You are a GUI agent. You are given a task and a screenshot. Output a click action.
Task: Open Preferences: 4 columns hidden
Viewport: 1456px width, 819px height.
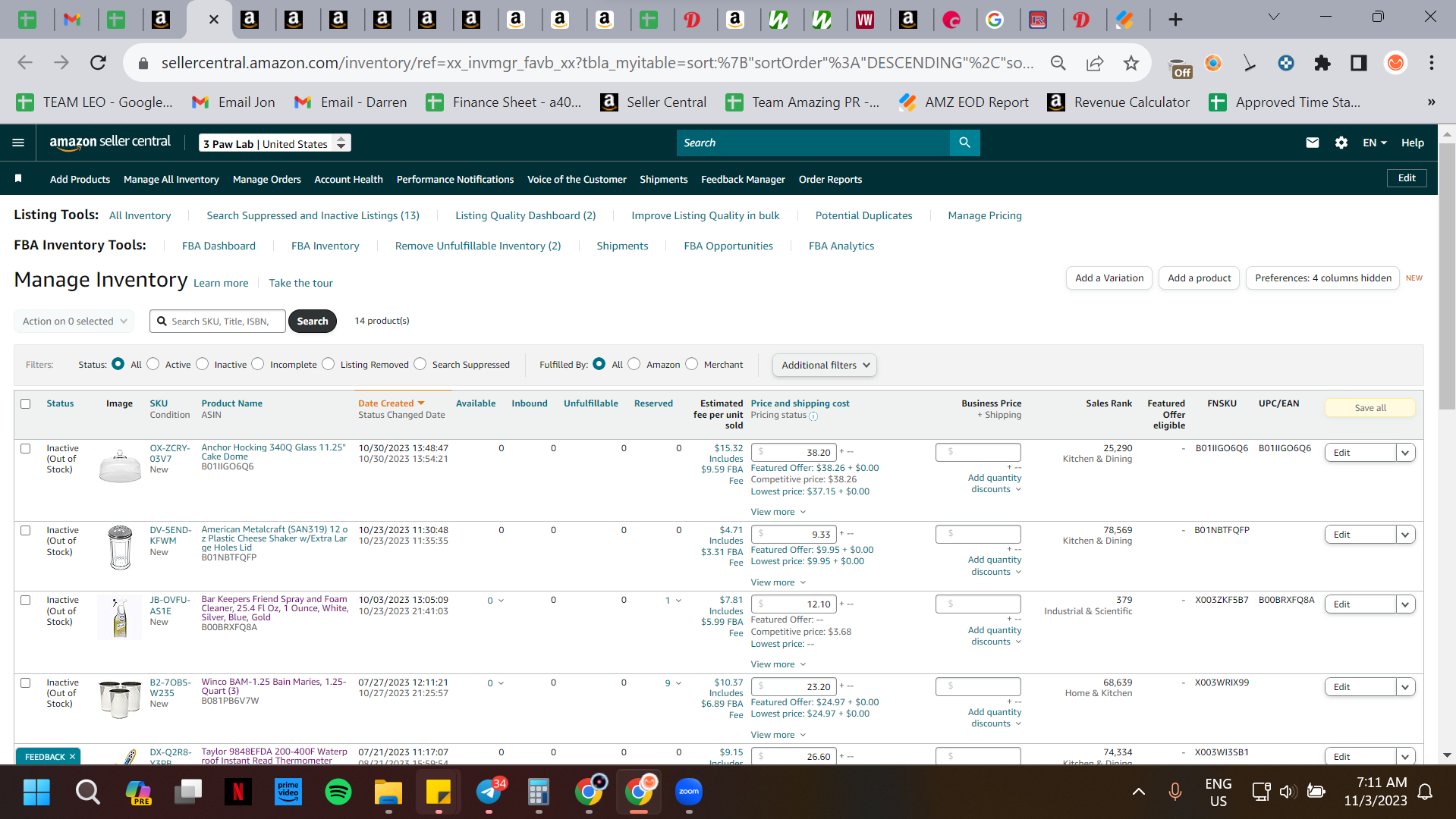coord(1323,278)
